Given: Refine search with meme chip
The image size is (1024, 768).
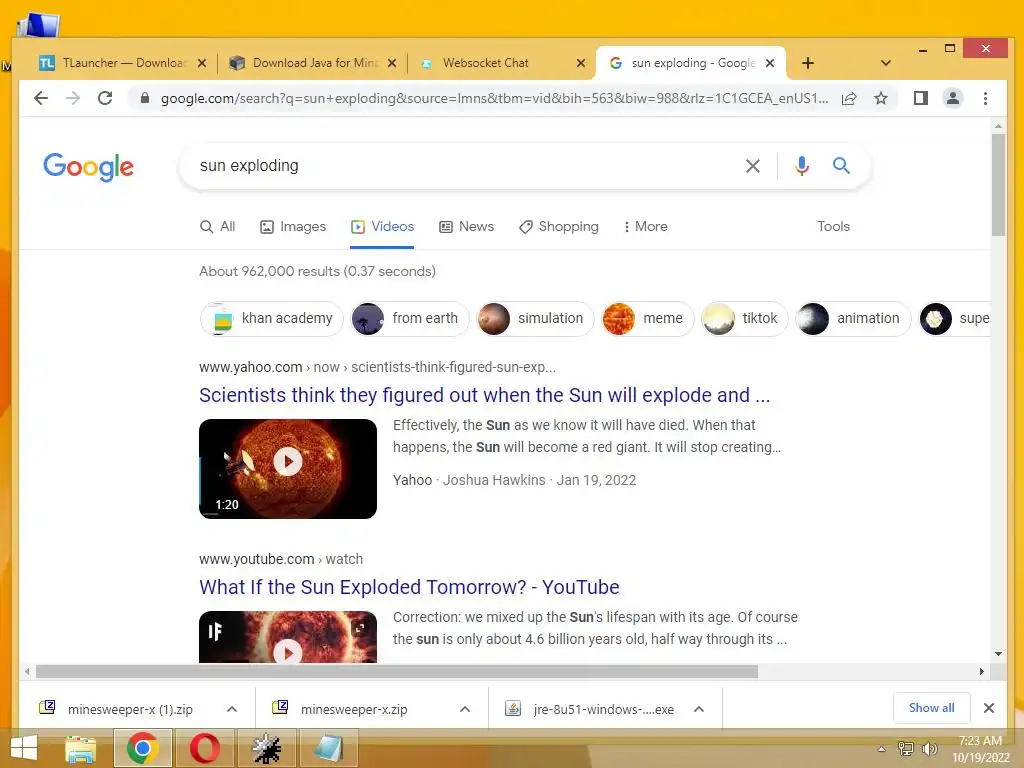Looking at the screenshot, I should point(648,319).
